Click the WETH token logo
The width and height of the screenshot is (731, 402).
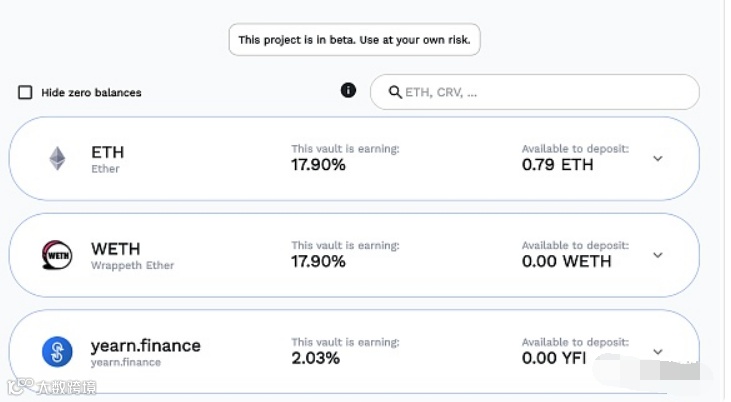[x=57, y=255]
